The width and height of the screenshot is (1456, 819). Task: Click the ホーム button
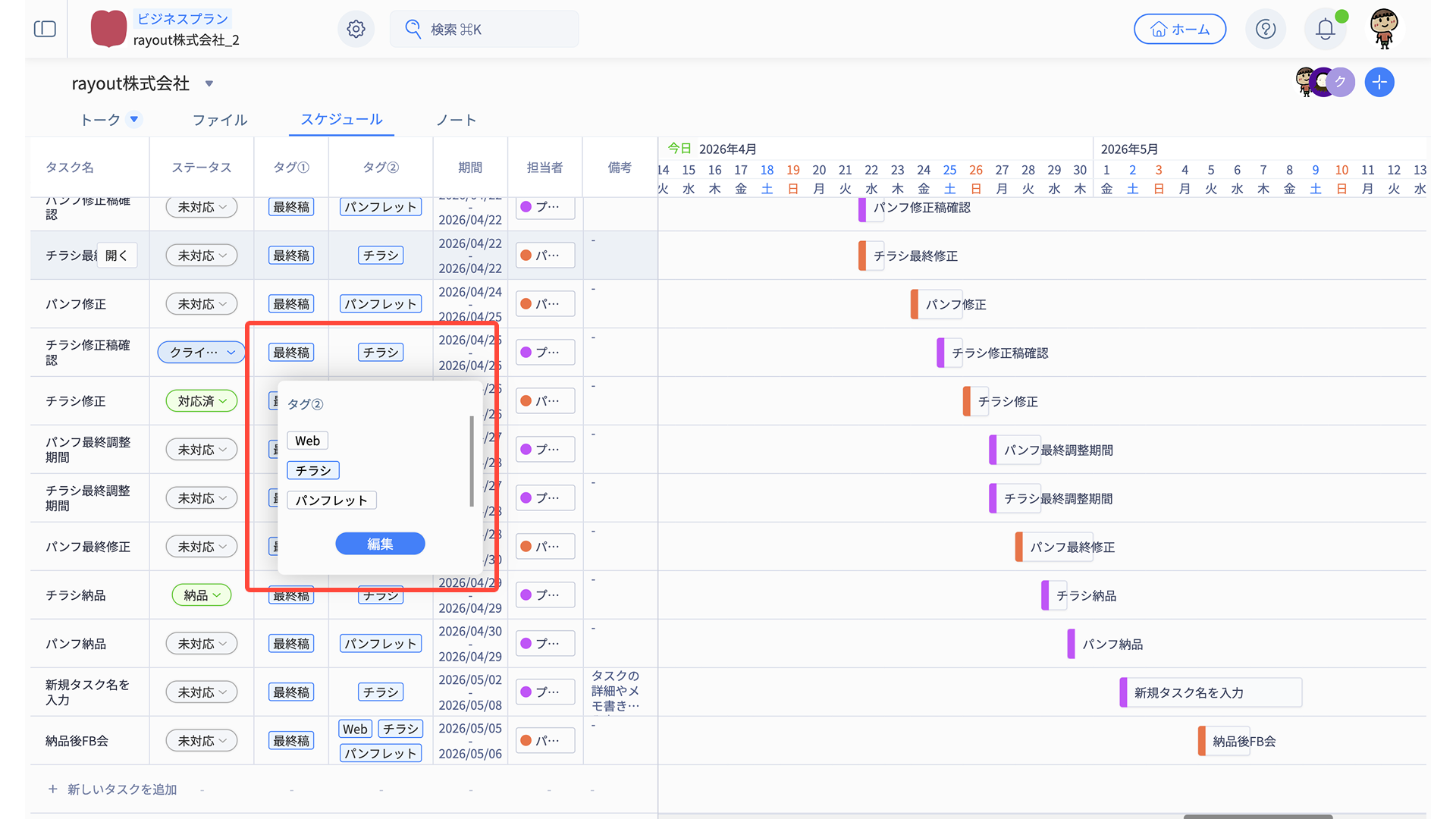(x=1179, y=29)
